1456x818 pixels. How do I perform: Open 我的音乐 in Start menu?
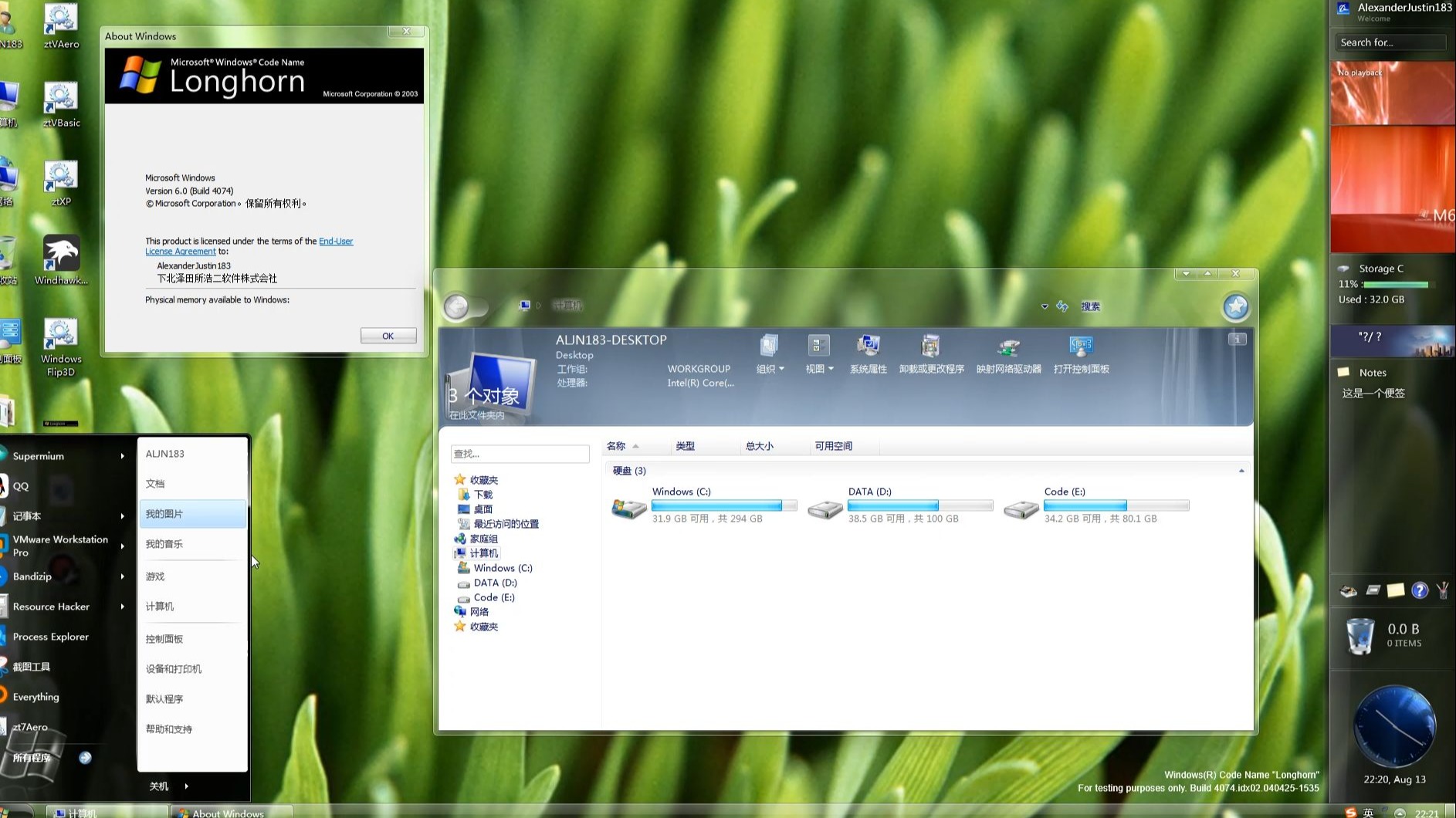pos(193,544)
